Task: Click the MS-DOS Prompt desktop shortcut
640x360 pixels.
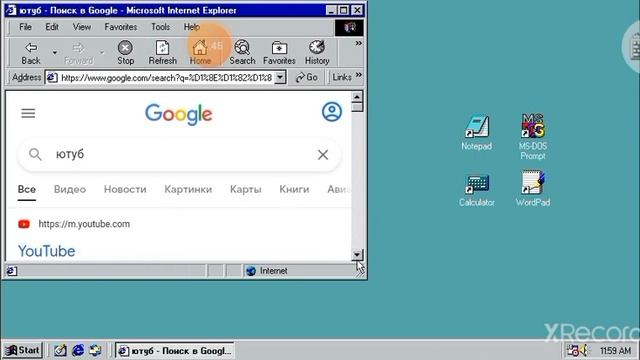Action: click(x=533, y=137)
